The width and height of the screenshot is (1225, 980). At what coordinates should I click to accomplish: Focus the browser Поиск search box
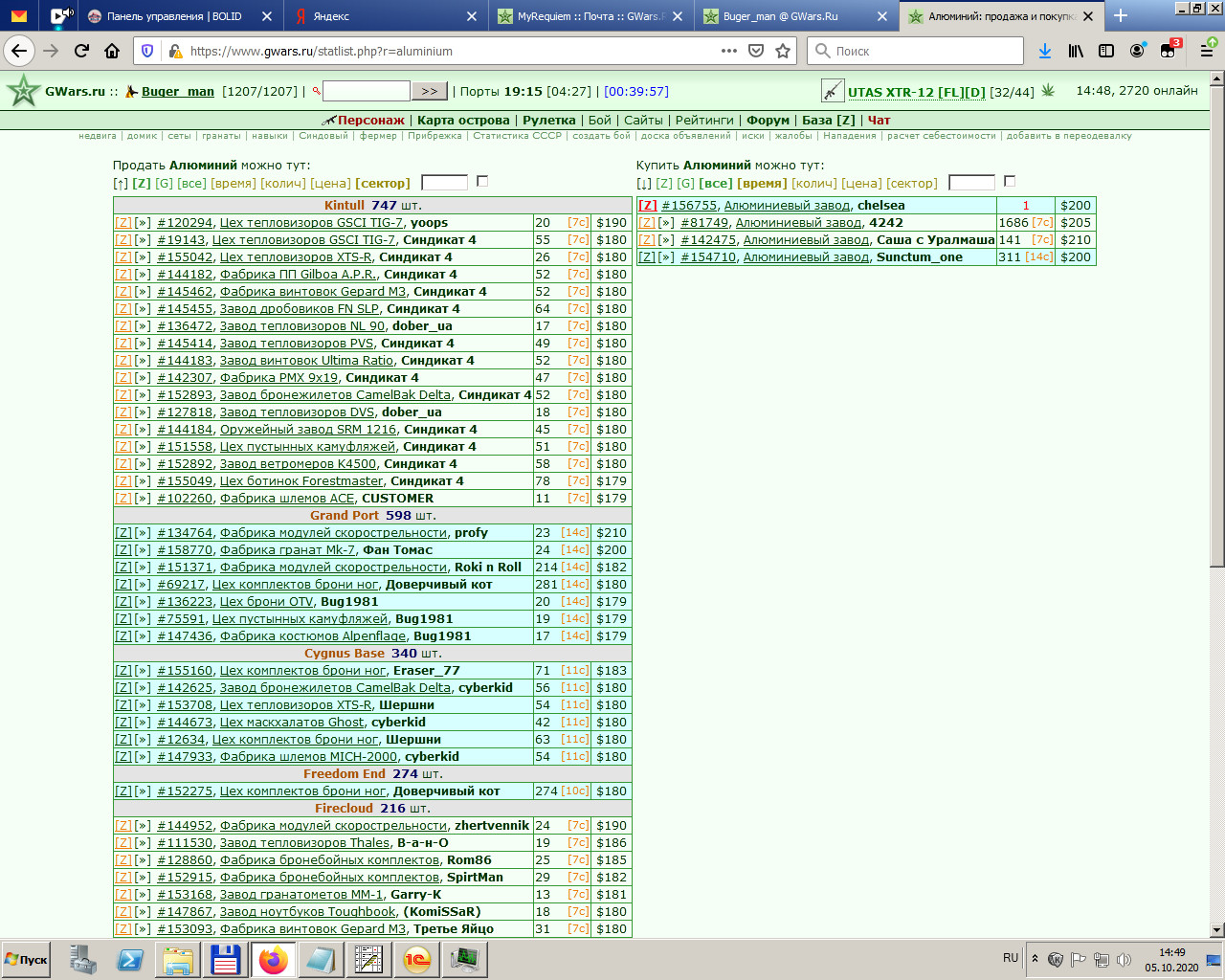[x=915, y=51]
